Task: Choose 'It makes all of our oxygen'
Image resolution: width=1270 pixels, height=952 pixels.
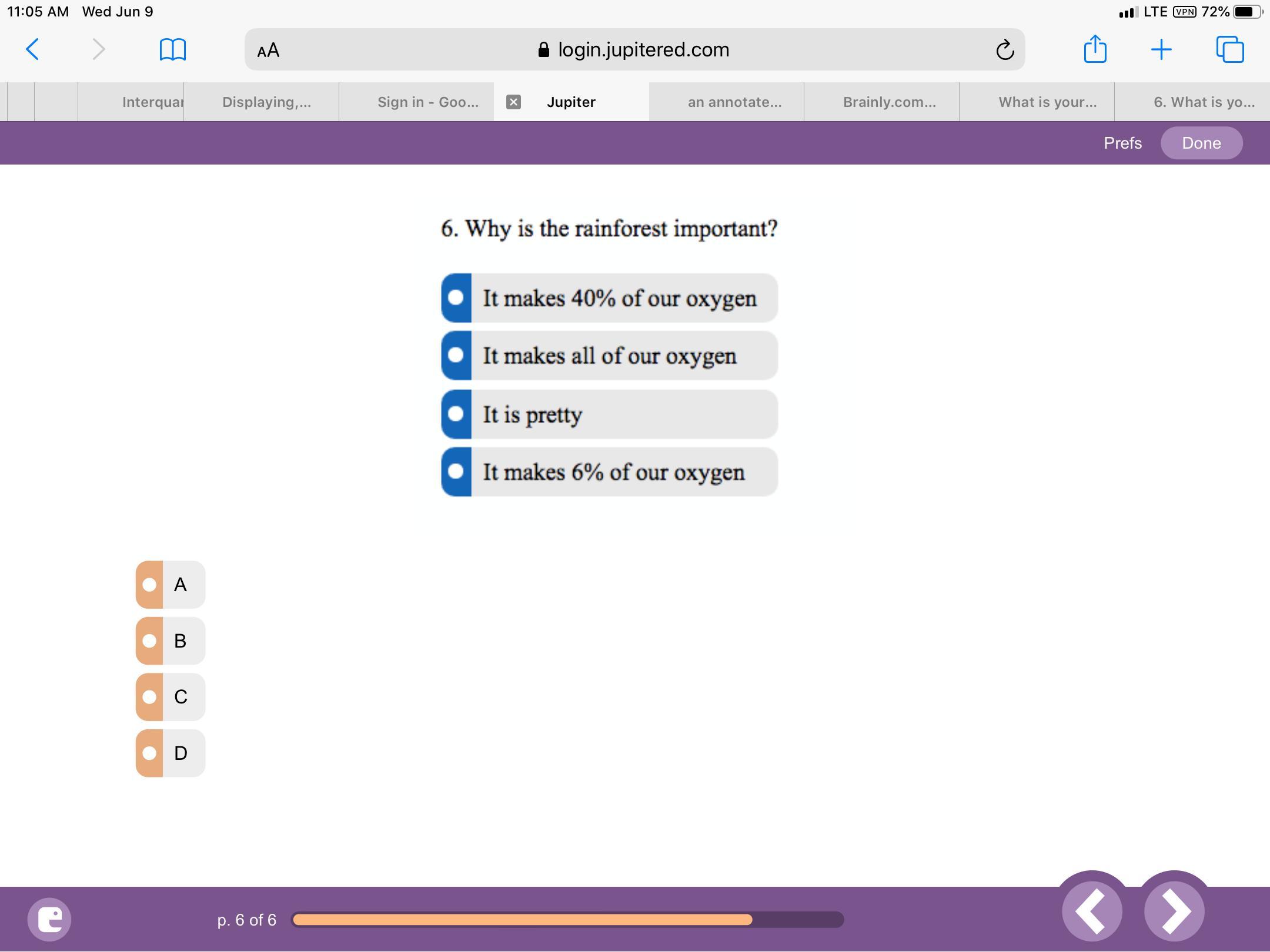Action: [609, 356]
